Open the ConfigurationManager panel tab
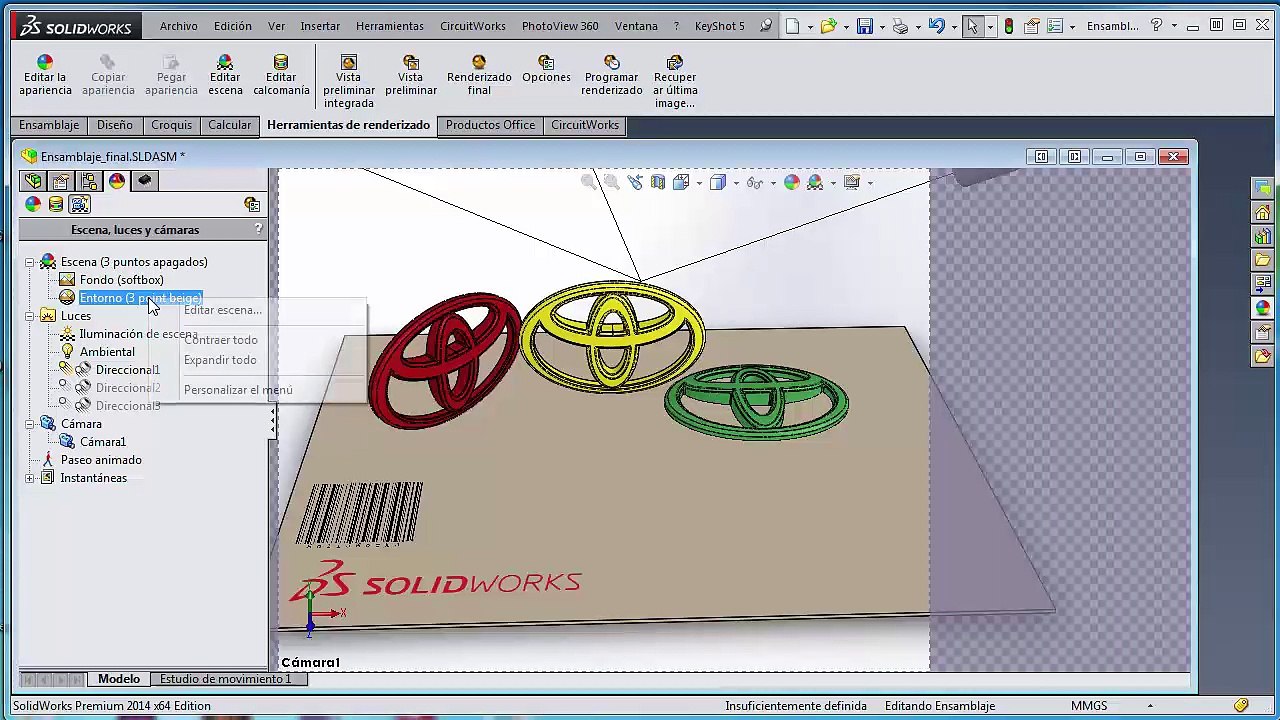 pos(89,181)
